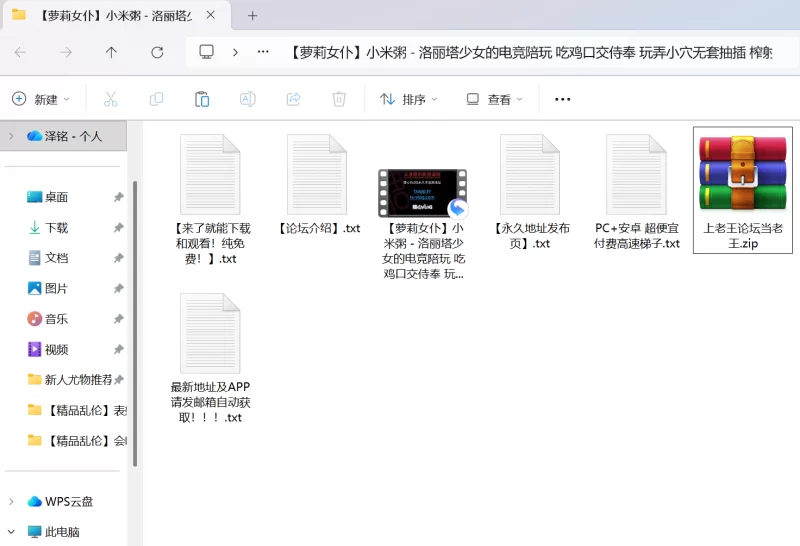Select 图片 in the navigation pane
The height and width of the screenshot is (546, 800).
56,289
